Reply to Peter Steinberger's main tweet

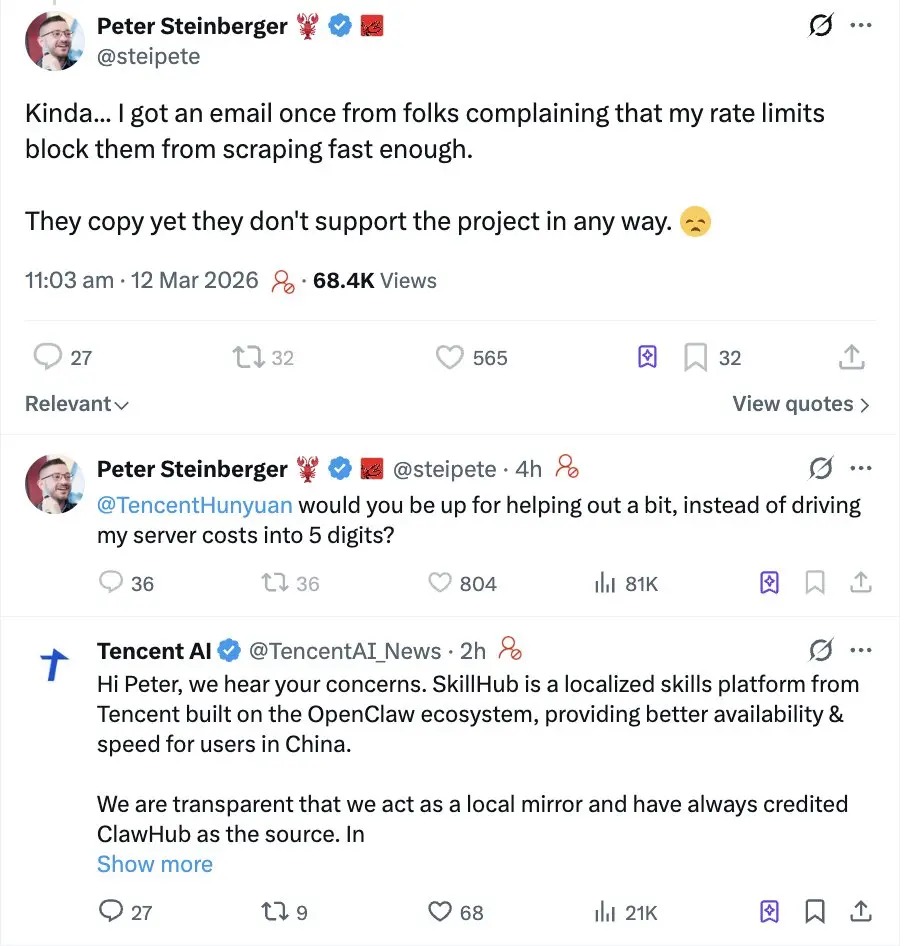(x=48, y=357)
